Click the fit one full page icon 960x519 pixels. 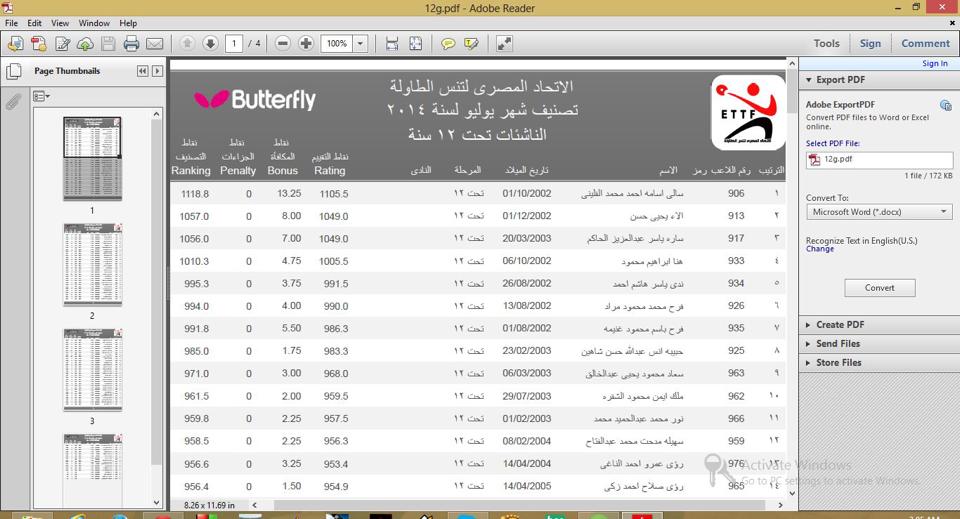click(416, 43)
